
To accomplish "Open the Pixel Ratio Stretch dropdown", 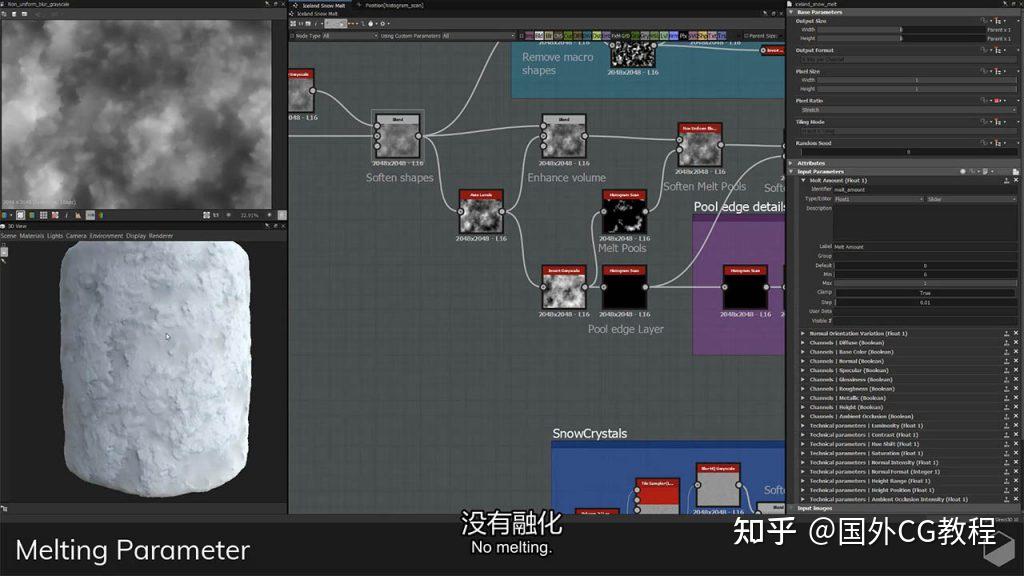I will (900, 110).
